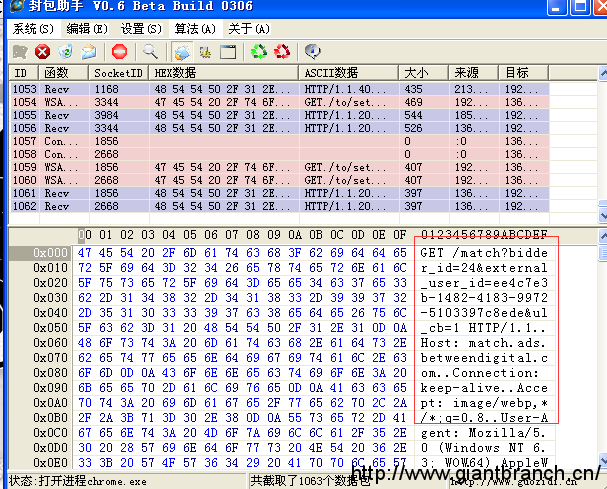Open the 系统(S) menu
This screenshot has height=489, width=607.
pos(33,29)
